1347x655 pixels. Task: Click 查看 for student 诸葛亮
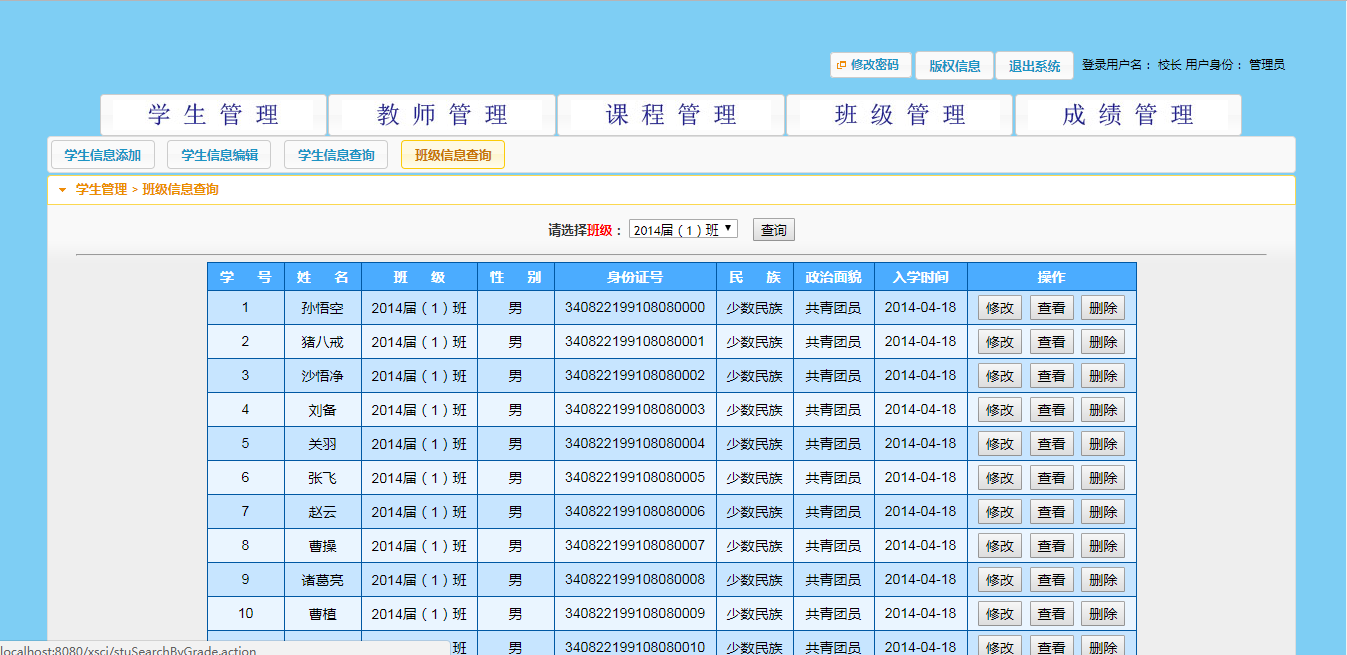click(x=1051, y=580)
